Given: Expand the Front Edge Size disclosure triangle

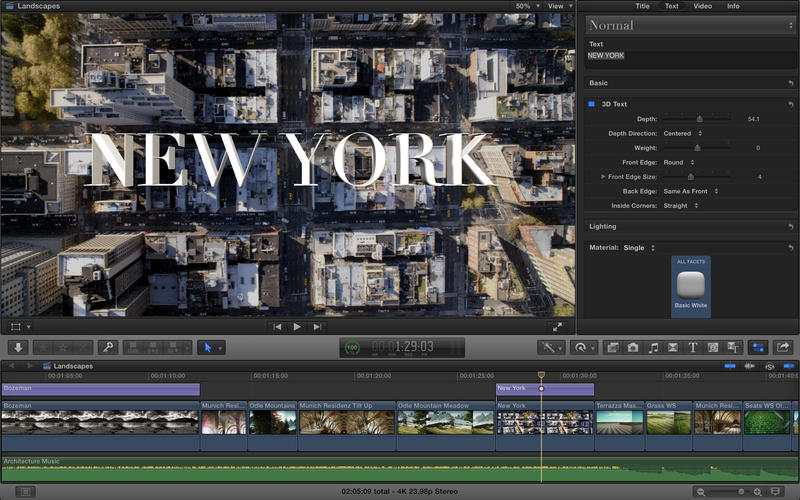Looking at the screenshot, I should (x=602, y=176).
